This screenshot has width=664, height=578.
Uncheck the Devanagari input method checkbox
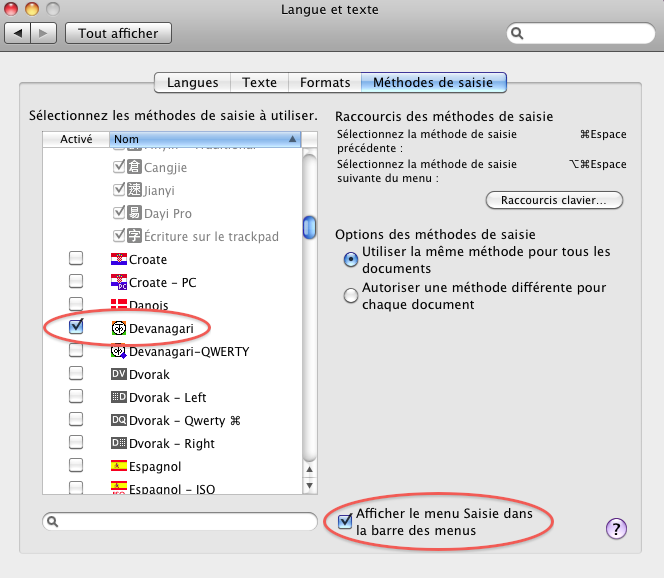click(x=76, y=327)
